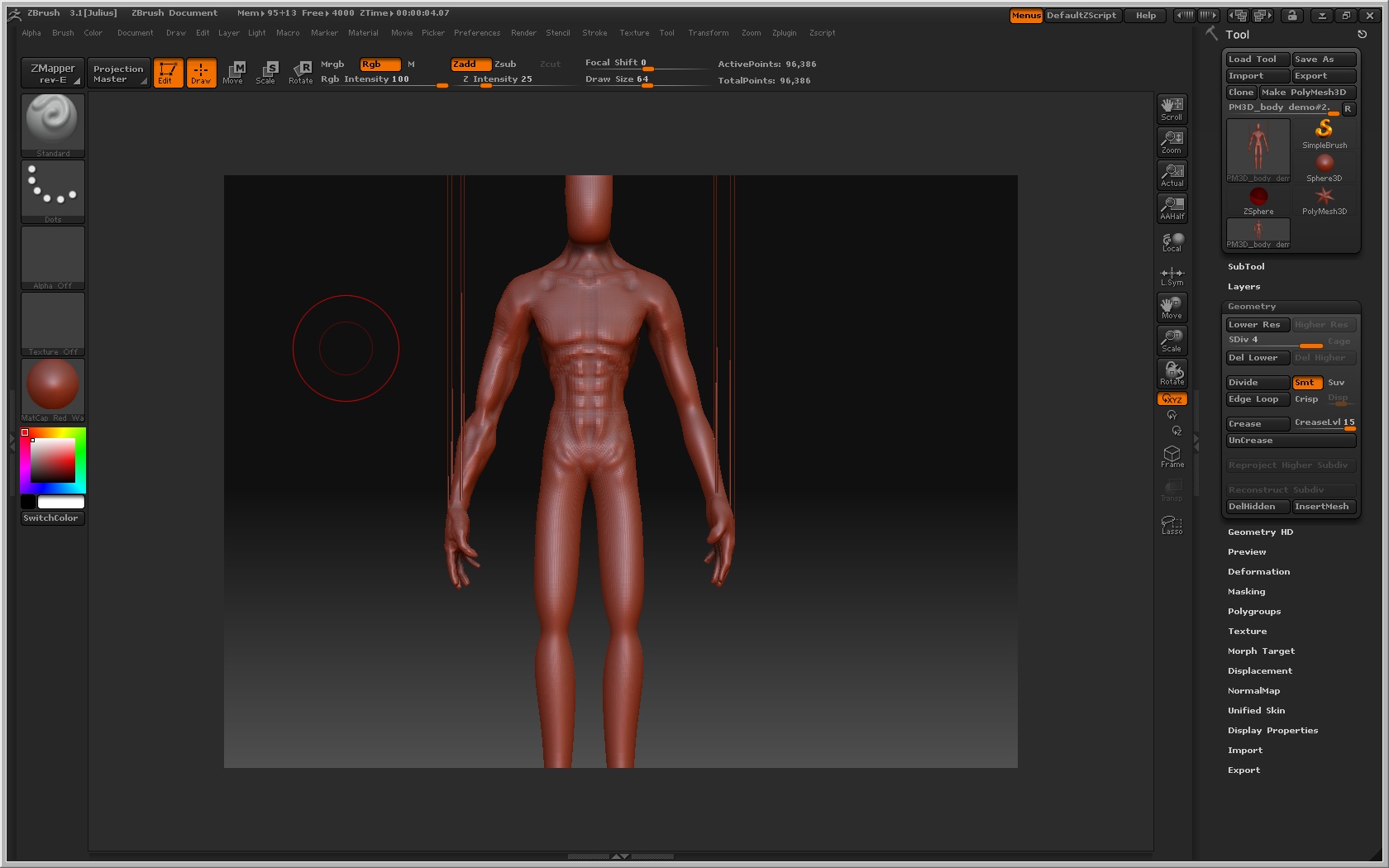Select the Scale tool in top toolbar
This screenshot has width=1389, height=868.
(x=265, y=72)
